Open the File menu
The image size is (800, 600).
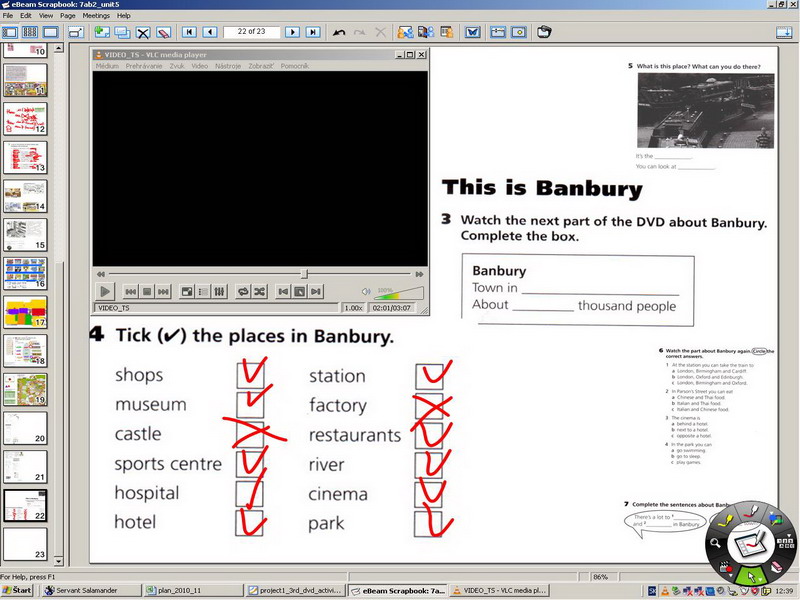point(8,16)
